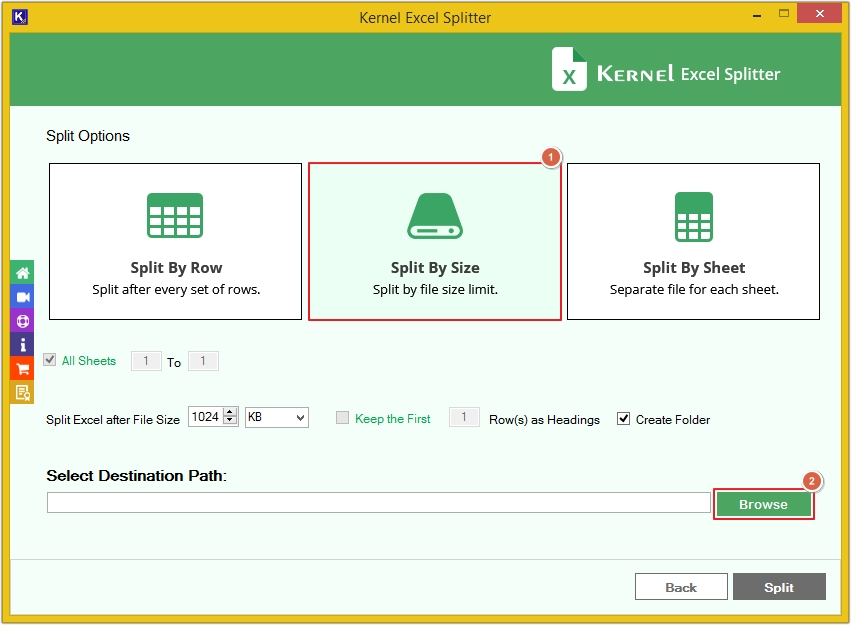Image resolution: width=852 pixels, height=626 pixels.
Task: Go Back to the previous step
Action: (681, 587)
